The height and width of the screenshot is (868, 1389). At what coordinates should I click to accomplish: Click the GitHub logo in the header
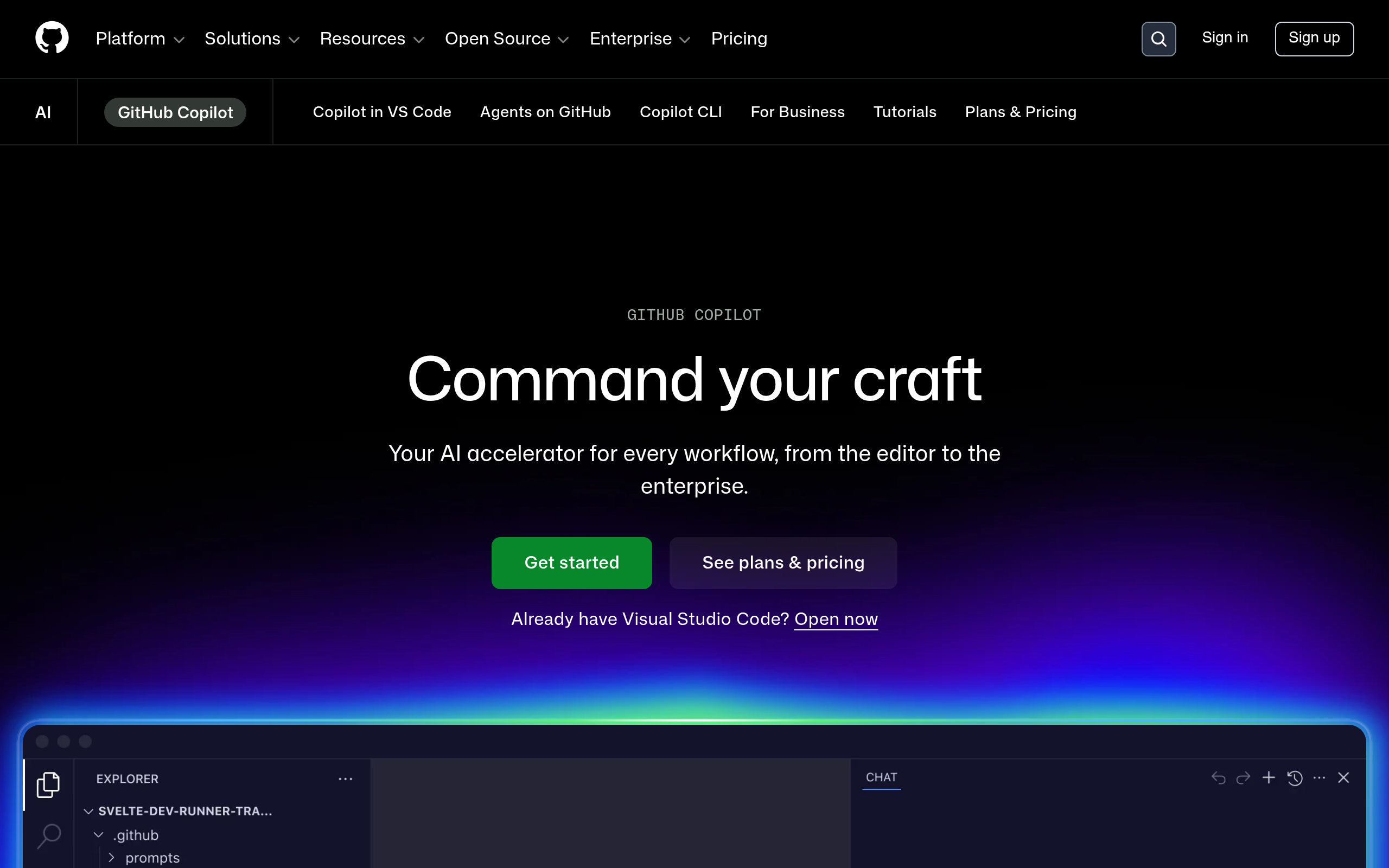[52, 37]
